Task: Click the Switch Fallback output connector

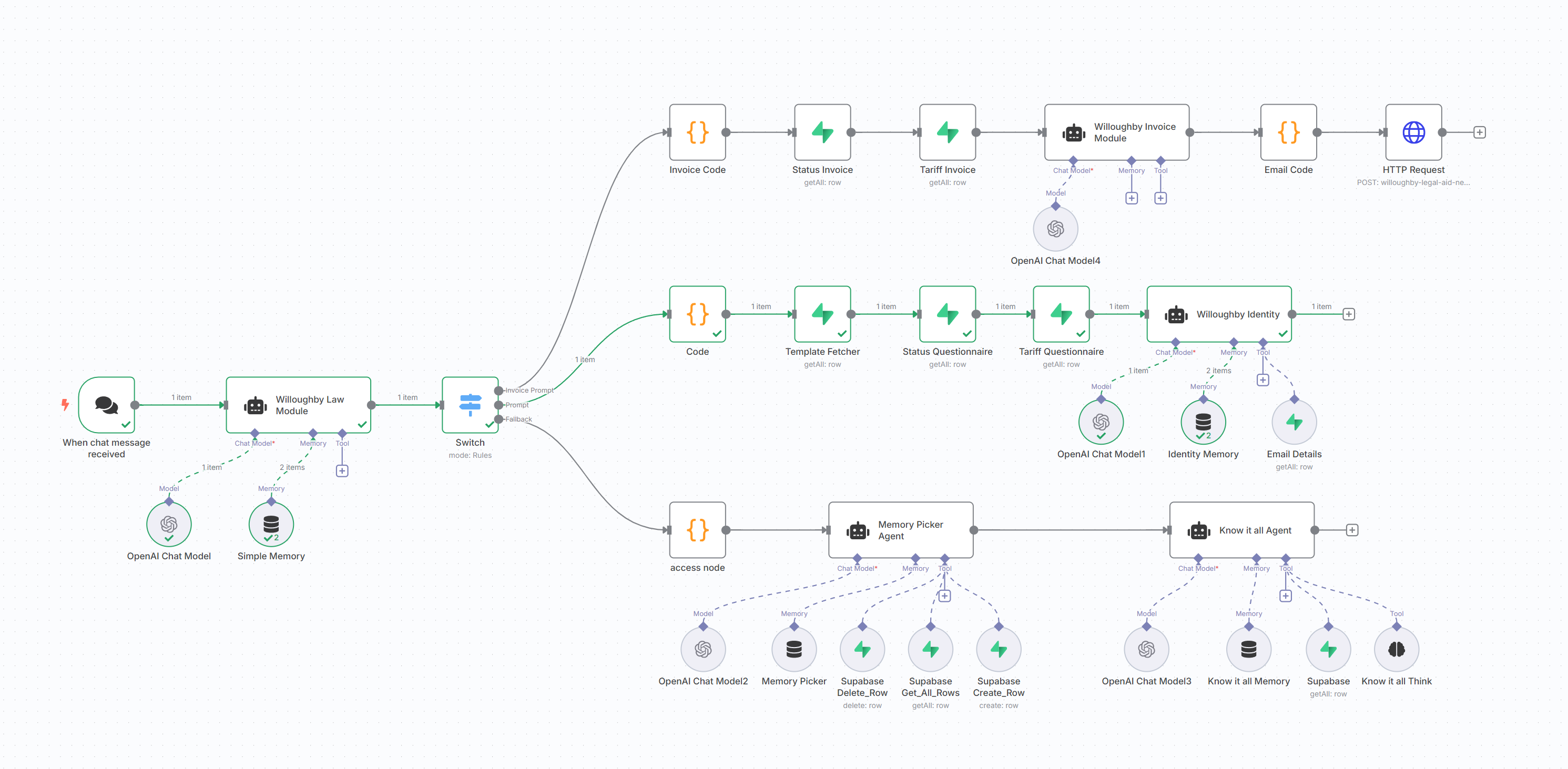Action: tap(498, 418)
